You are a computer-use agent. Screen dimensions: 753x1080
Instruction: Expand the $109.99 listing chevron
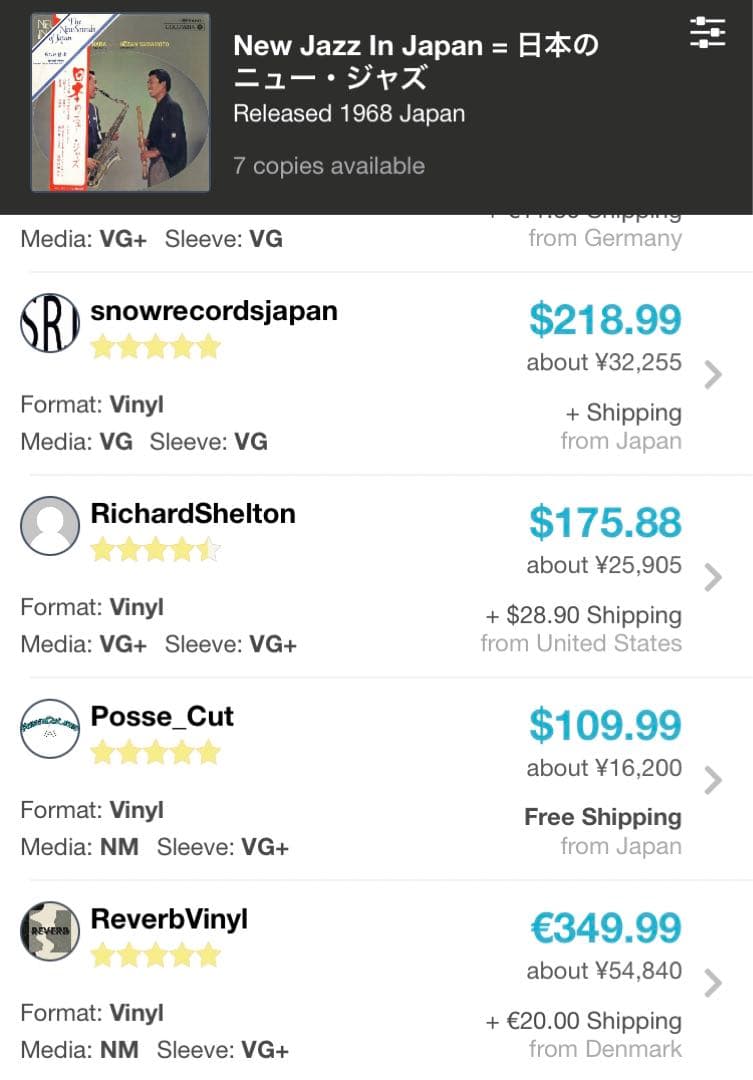(712, 781)
